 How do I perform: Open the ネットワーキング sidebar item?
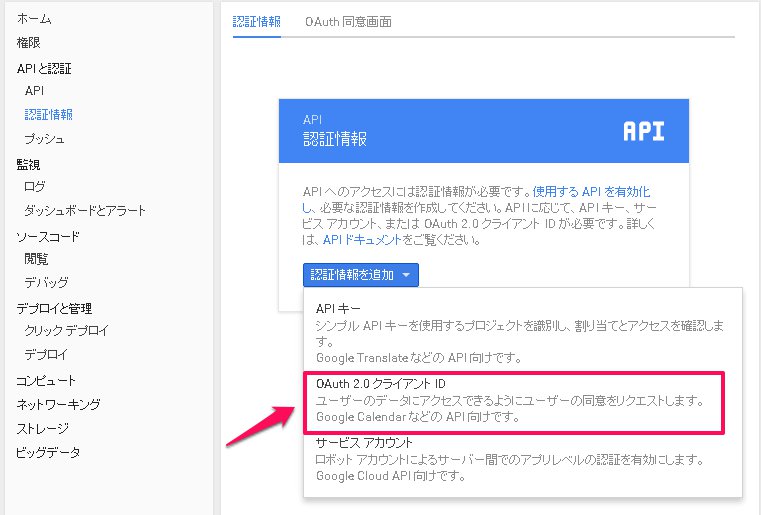58,404
